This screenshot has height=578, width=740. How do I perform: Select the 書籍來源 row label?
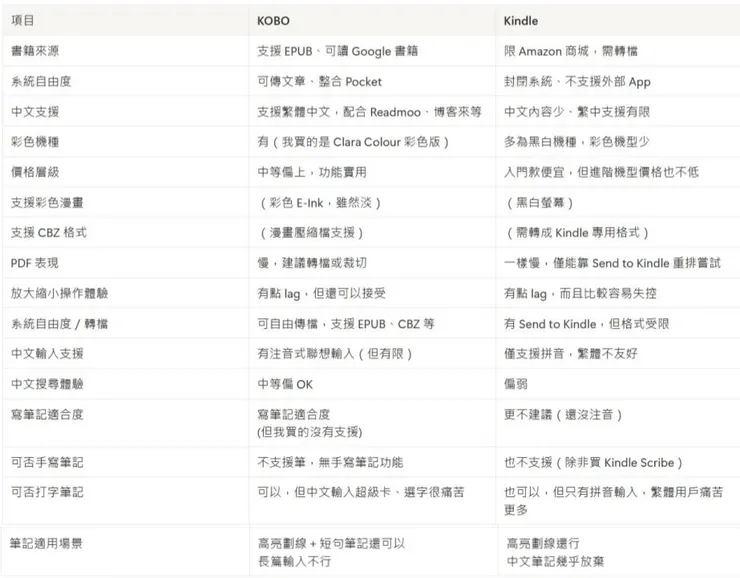click(34, 51)
